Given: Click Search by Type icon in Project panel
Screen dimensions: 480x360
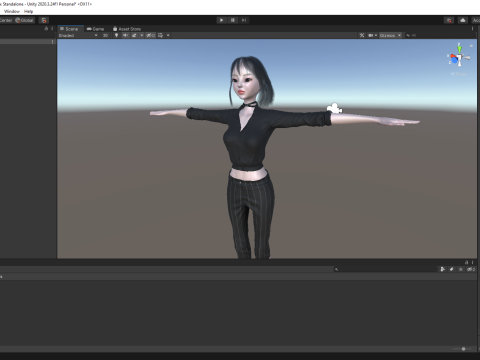Looking at the screenshot, I should pyautogui.click(x=442, y=269).
